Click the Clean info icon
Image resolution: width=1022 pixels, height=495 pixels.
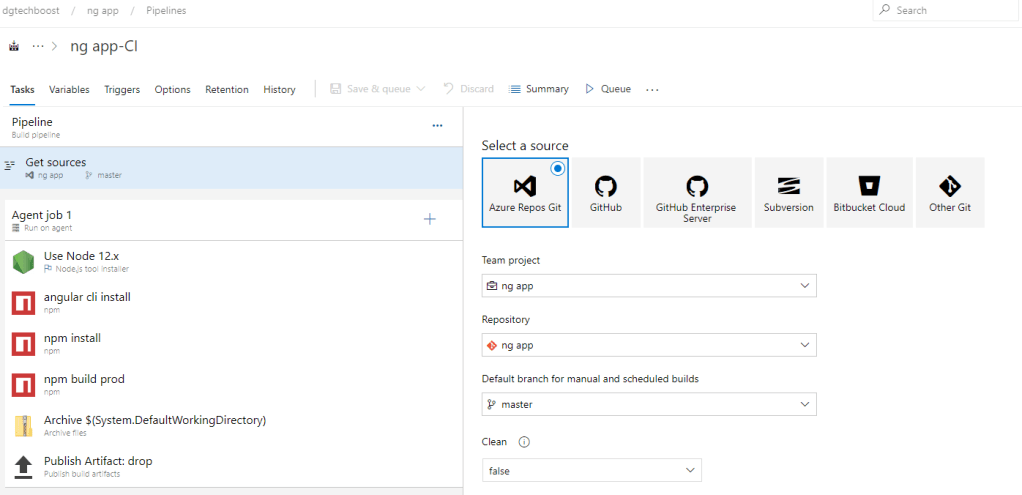pos(524,442)
